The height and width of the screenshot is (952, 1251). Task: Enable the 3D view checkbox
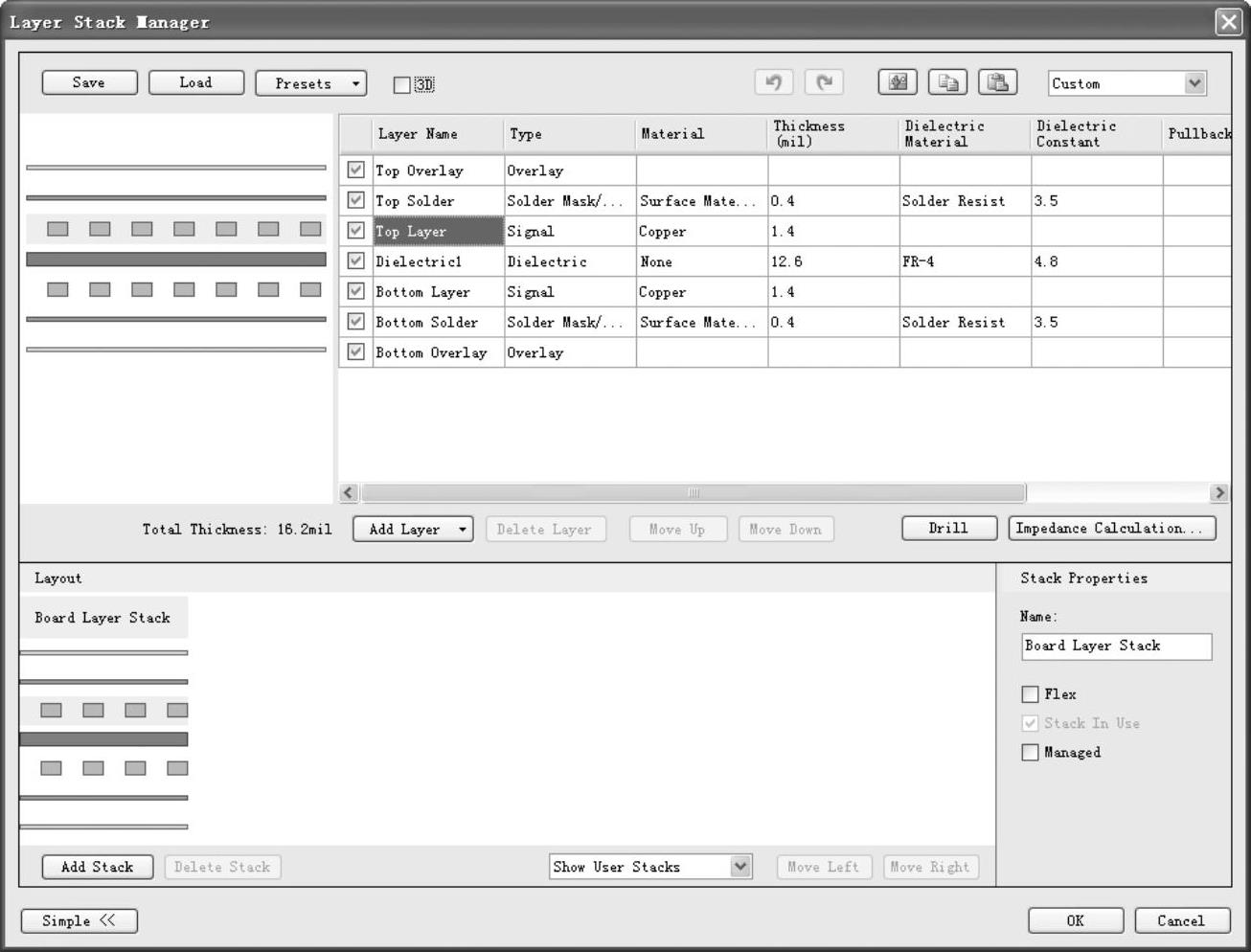[x=402, y=85]
